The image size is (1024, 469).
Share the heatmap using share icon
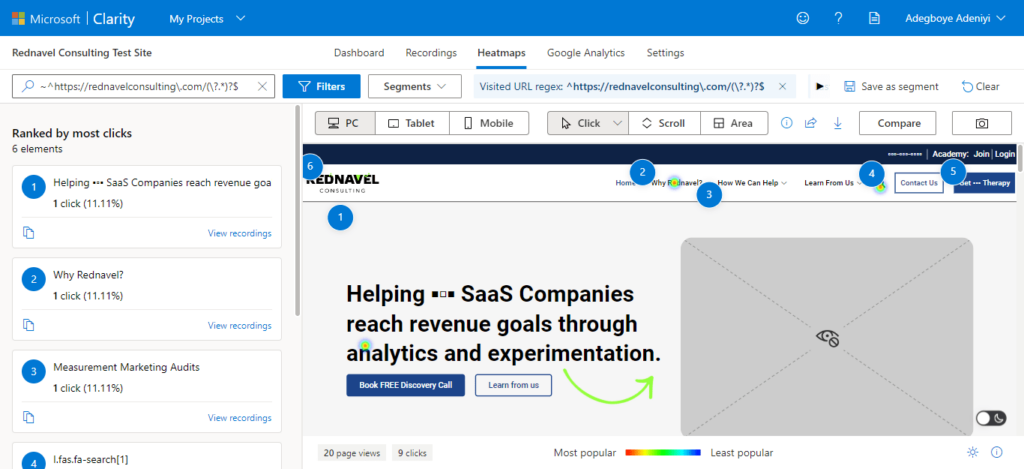click(x=810, y=123)
